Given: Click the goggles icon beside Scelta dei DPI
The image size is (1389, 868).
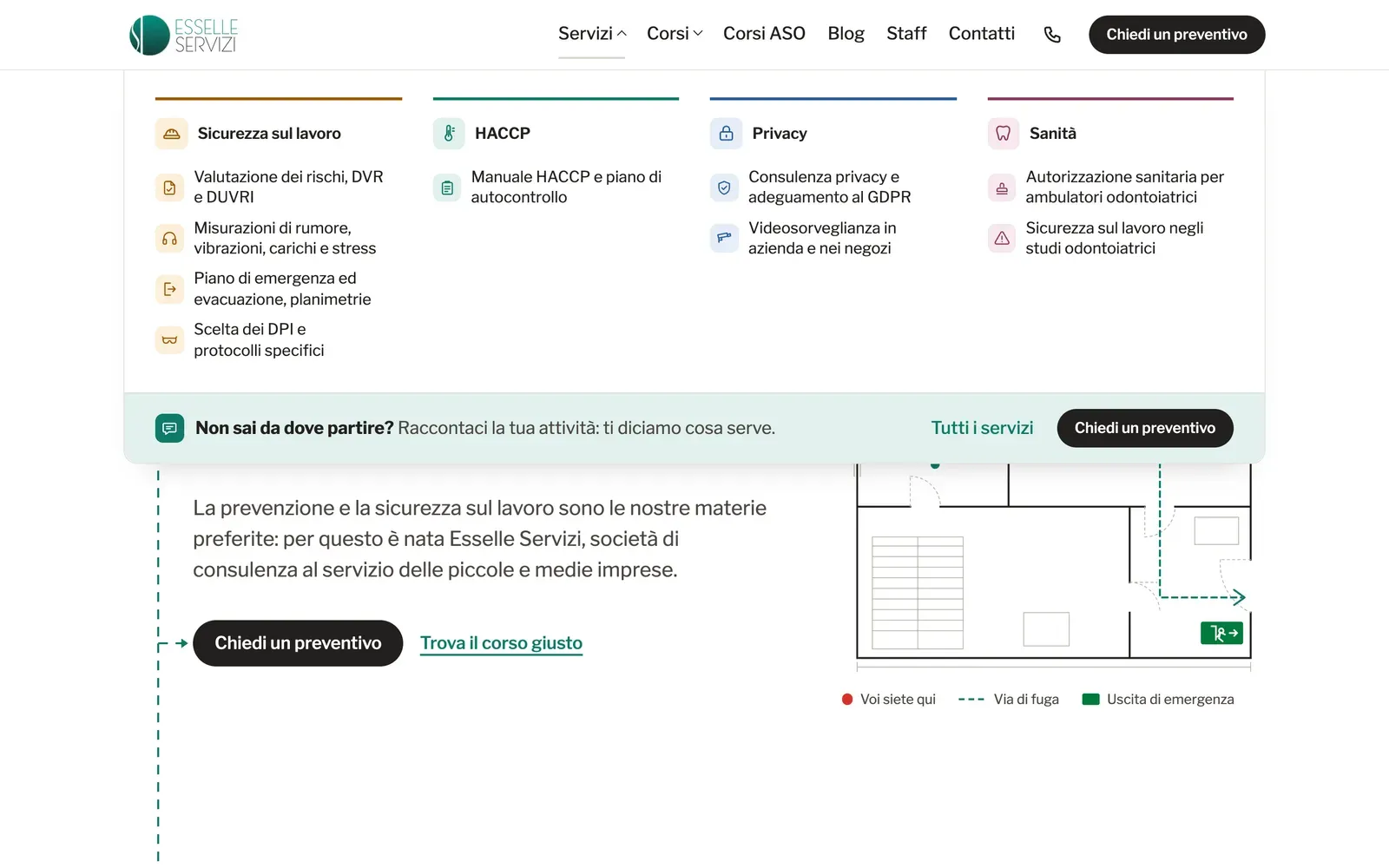Looking at the screenshot, I should tap(169, 340).
